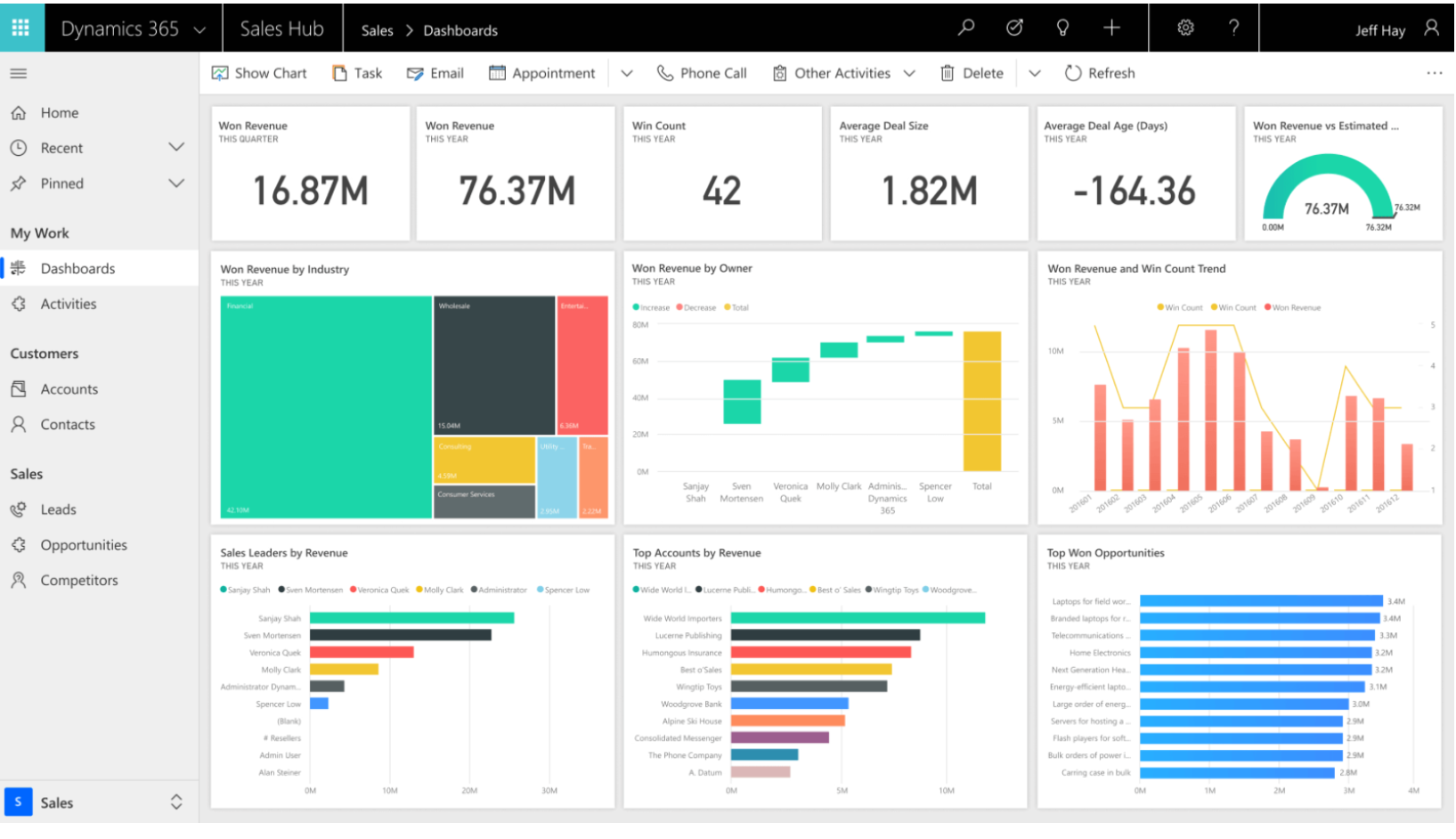Click the plus quick create icon
Viewport: 1456px width, 839px height.
click(1111, 28)
